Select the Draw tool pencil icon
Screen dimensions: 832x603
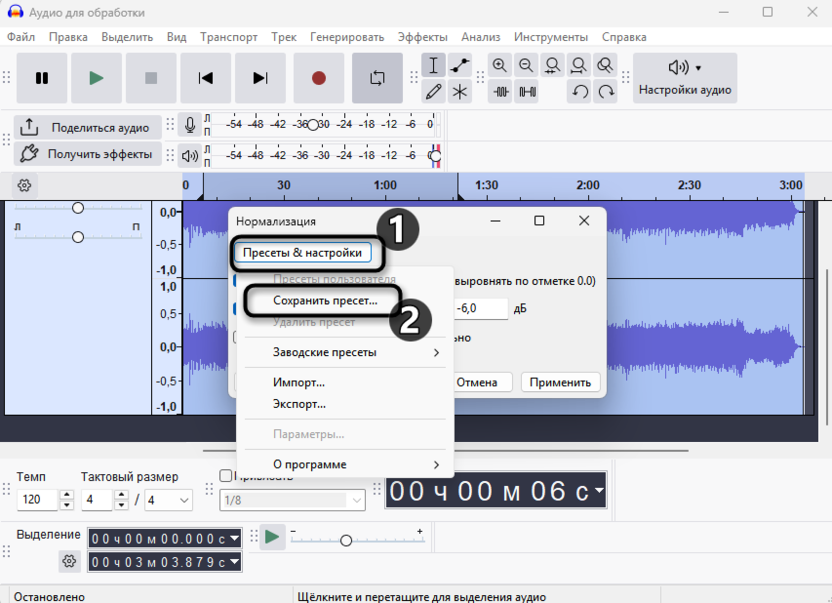click(433, 91)
